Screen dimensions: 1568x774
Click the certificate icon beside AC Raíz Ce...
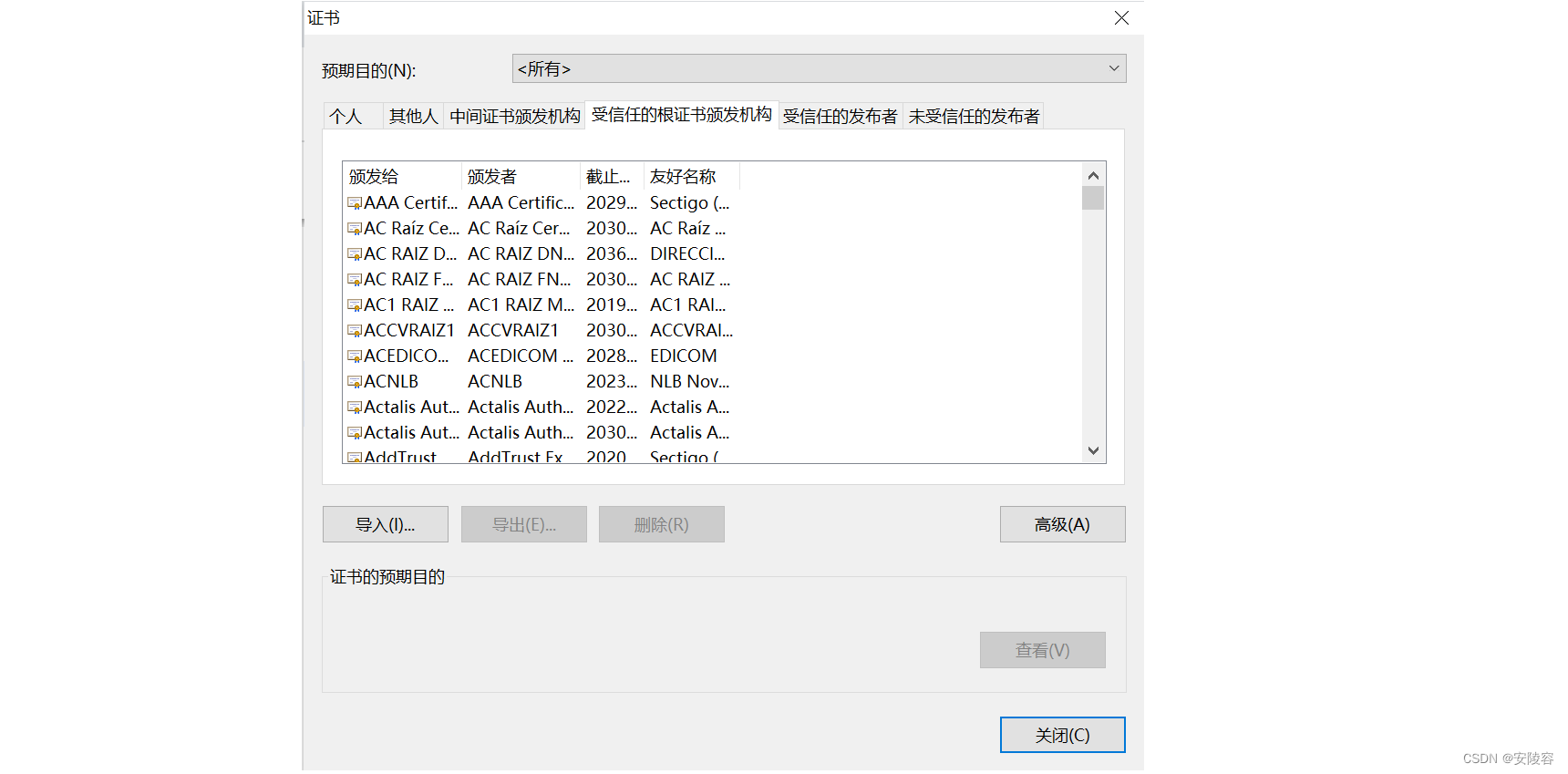(355, 229)
